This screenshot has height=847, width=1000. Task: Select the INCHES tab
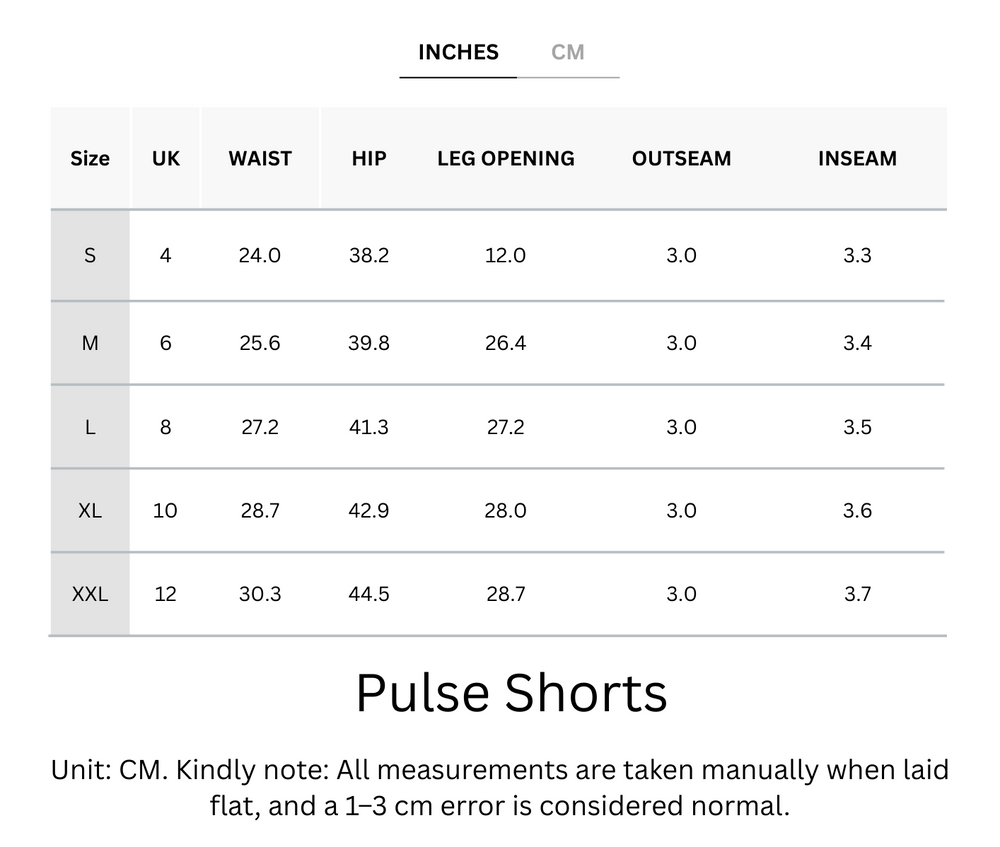coord(457,52)
